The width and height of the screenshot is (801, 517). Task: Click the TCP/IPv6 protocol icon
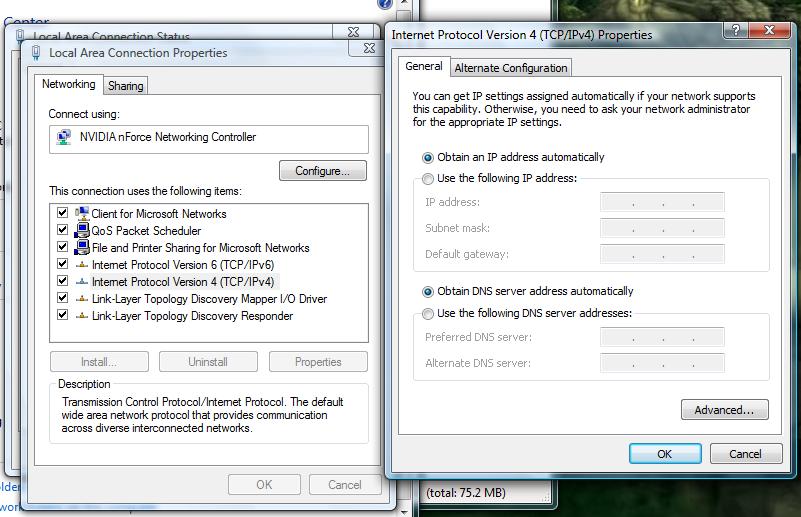point(82,265)
